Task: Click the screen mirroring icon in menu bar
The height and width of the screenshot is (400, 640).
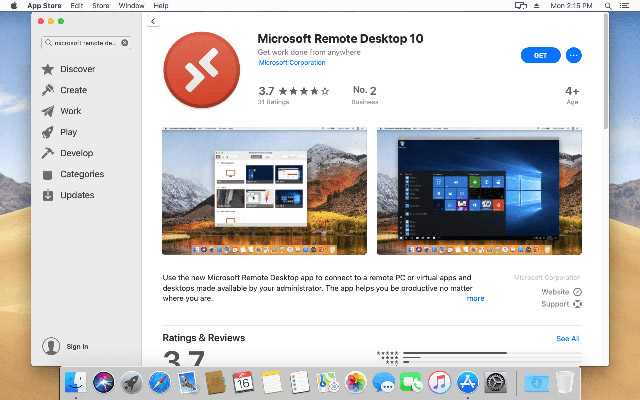Action: [520, 6]
